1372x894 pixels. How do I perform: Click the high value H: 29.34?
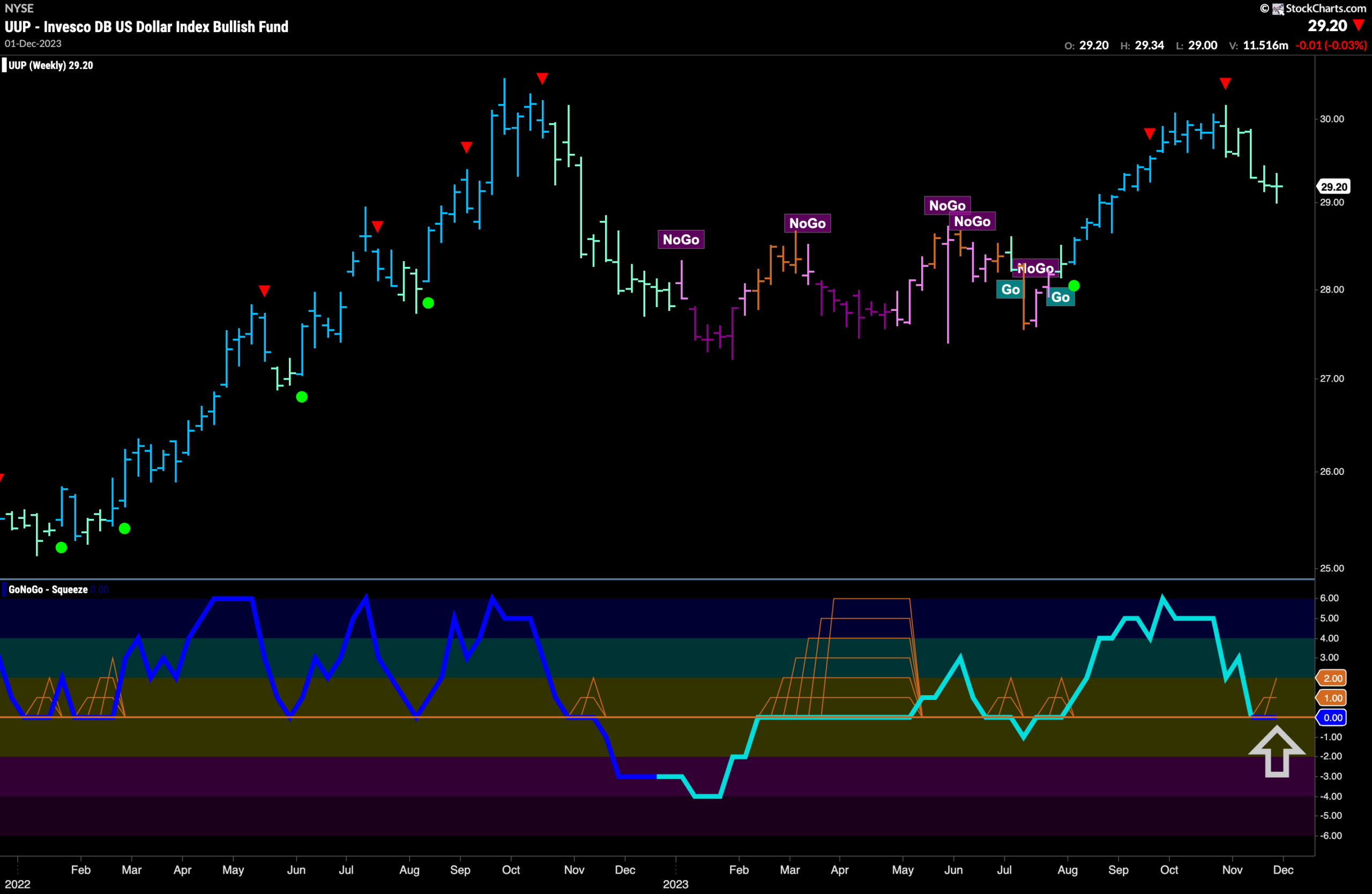click(1142, 45)
